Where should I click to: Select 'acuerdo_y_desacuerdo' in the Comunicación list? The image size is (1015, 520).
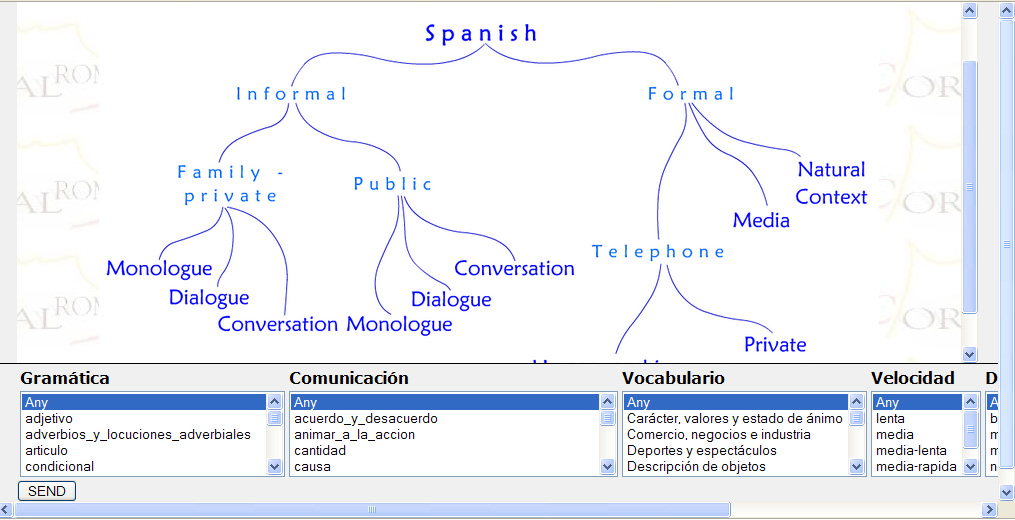[366, 418]
